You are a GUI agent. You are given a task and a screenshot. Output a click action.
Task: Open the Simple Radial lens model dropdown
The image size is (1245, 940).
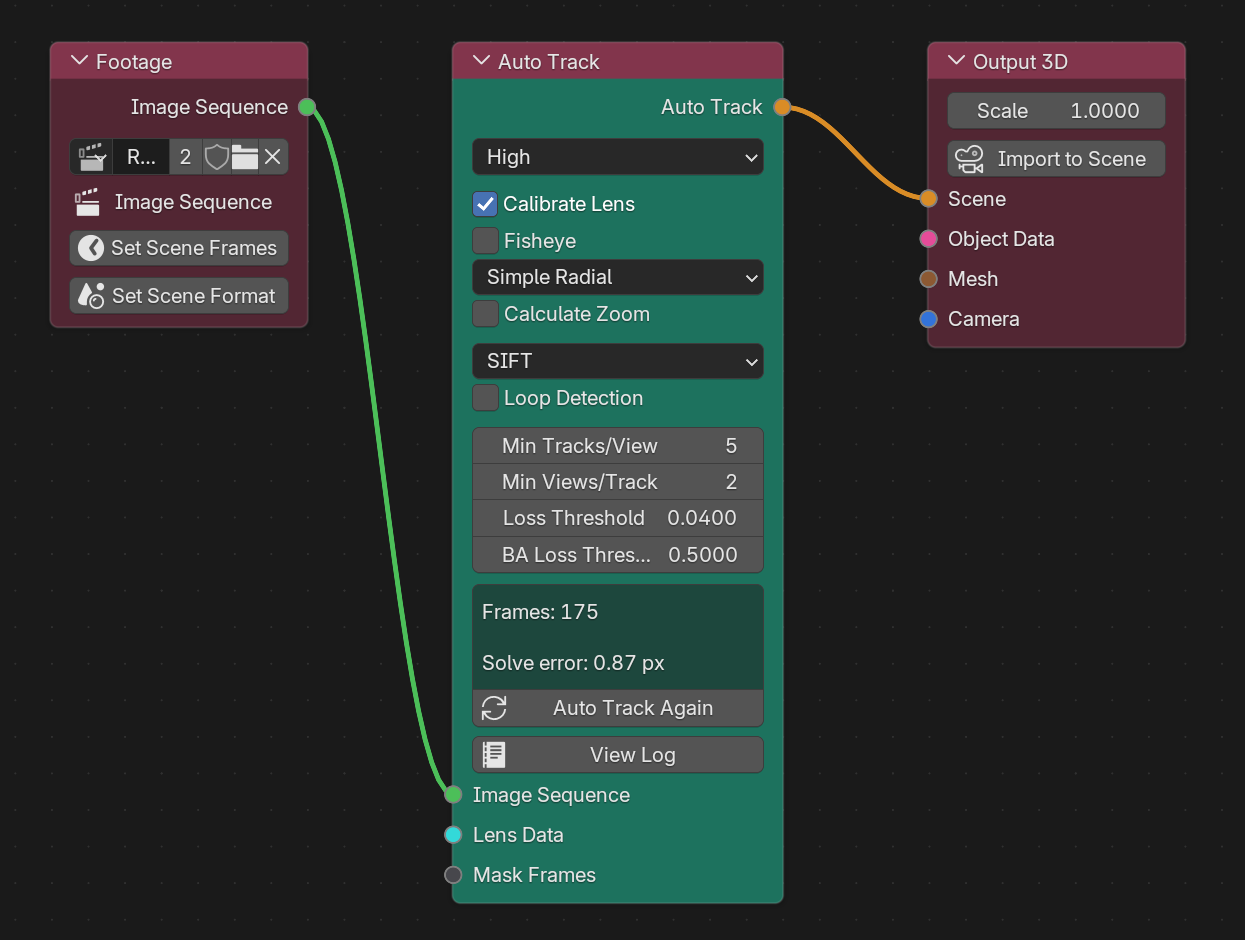tap(618, 277)
